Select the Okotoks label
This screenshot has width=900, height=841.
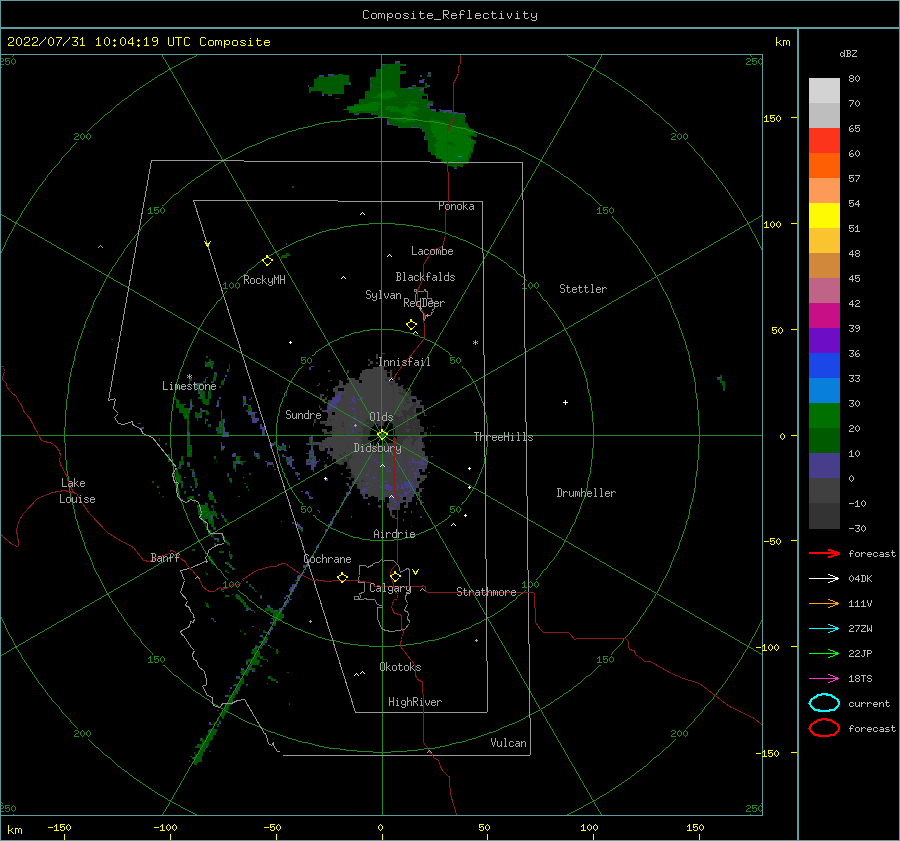click(x=400, y=667)
